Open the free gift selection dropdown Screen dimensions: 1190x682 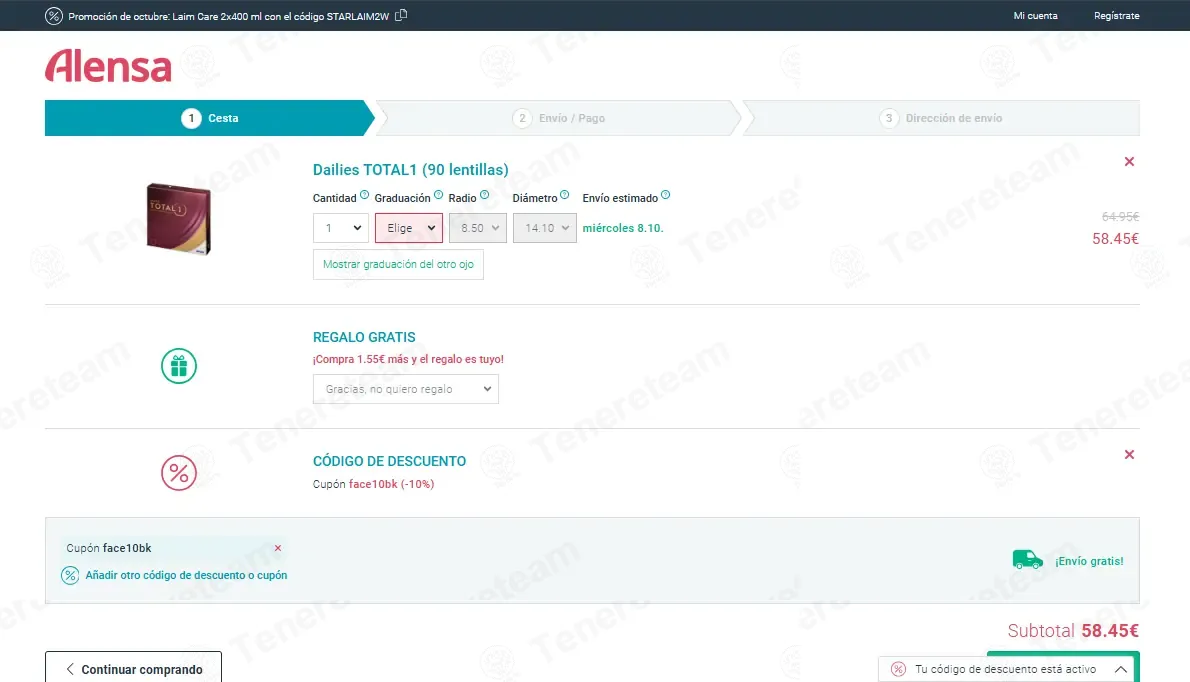click(406, 389)
